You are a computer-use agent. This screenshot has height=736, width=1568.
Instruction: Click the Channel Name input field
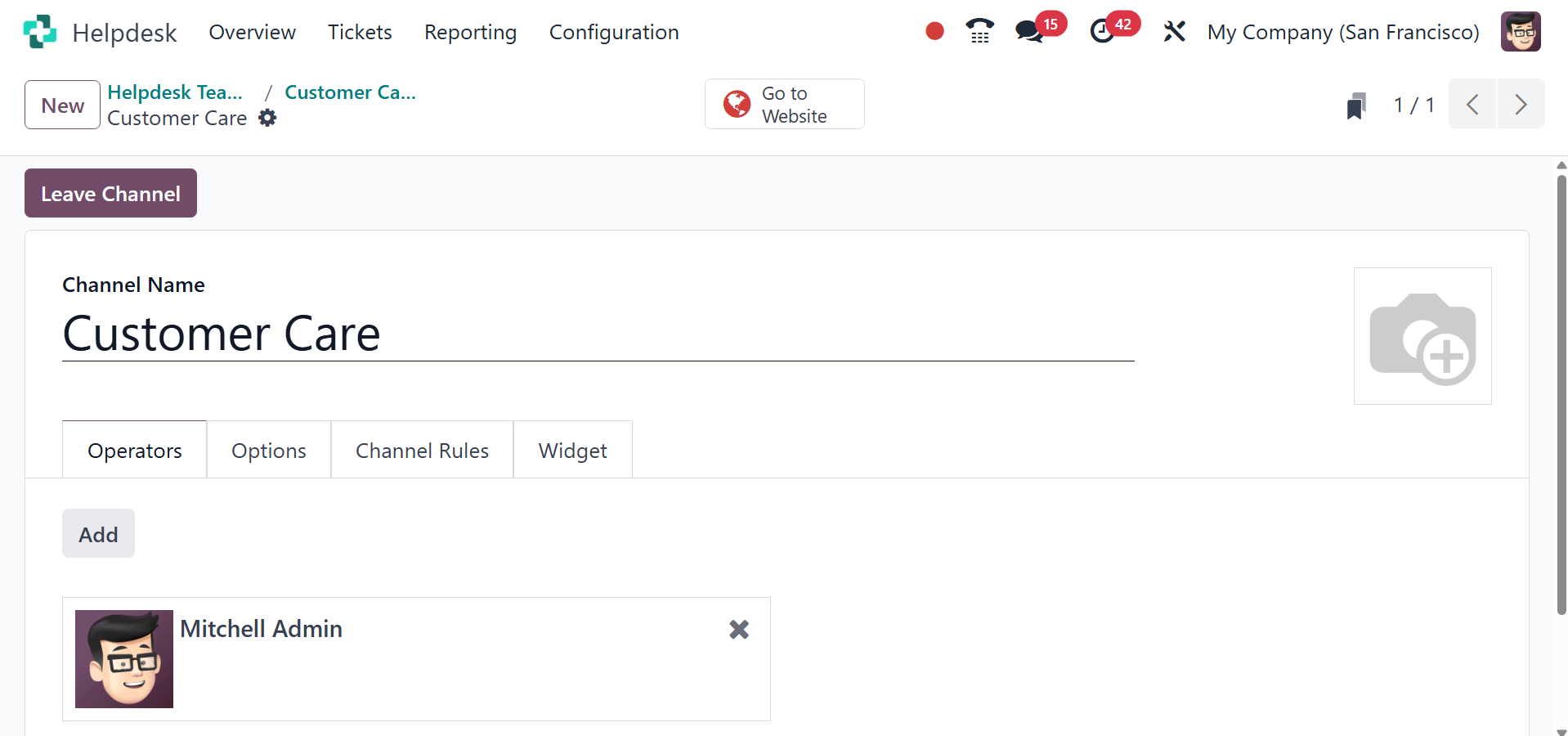click(598, 334)
